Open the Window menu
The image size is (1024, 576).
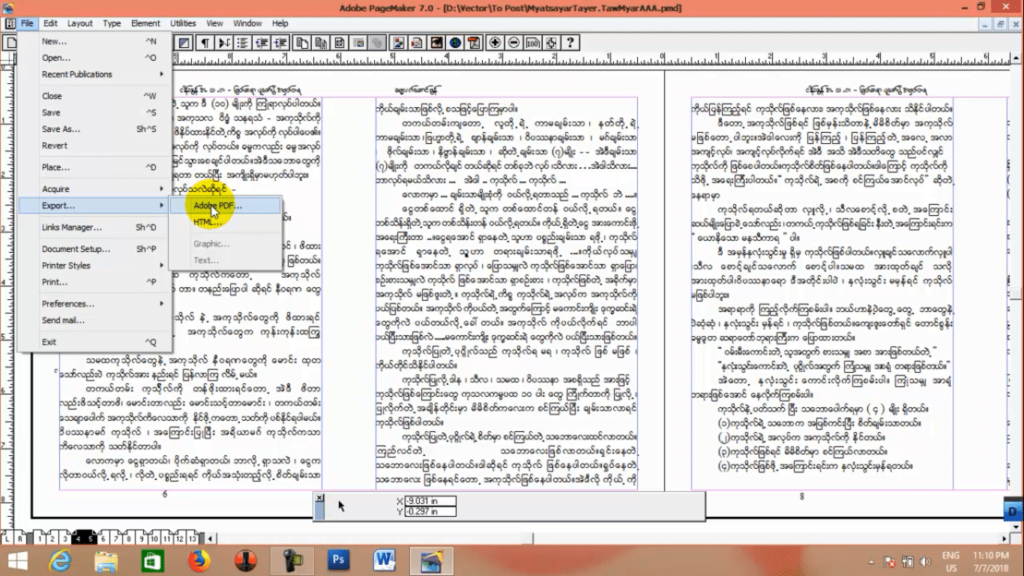(x=247, y=24)
